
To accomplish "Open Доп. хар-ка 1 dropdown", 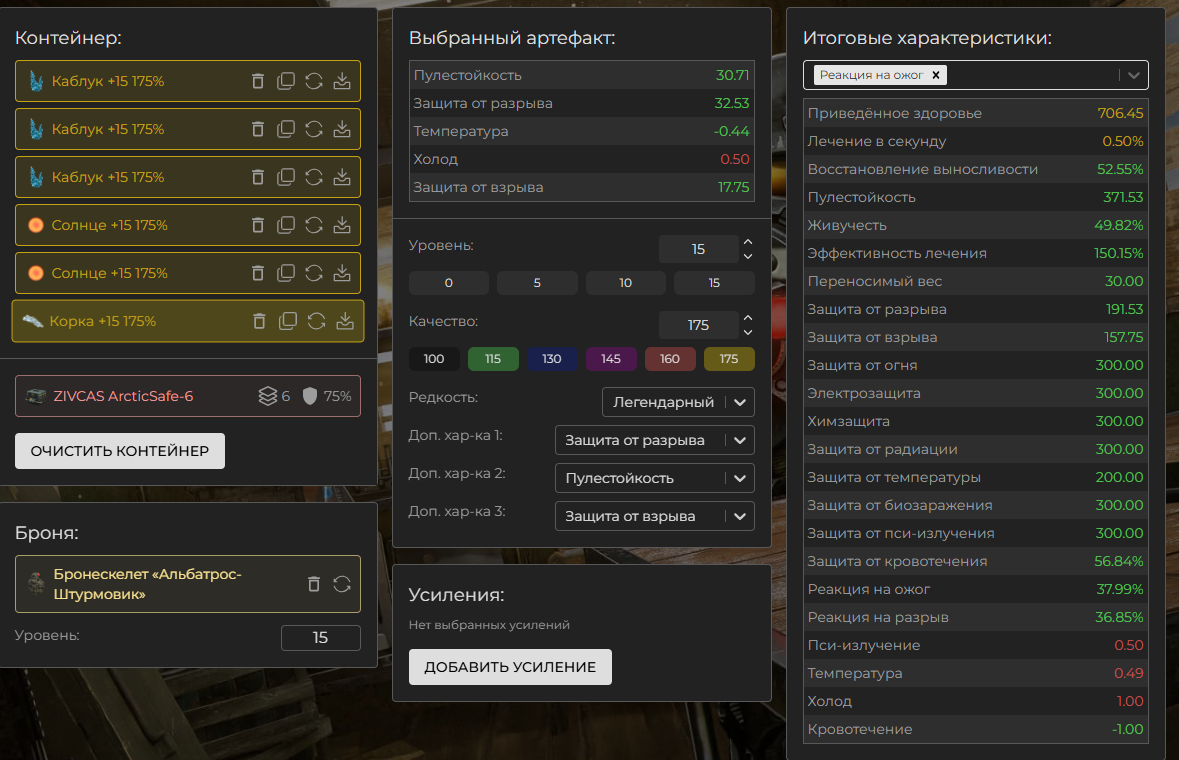I will click(655, 441).
